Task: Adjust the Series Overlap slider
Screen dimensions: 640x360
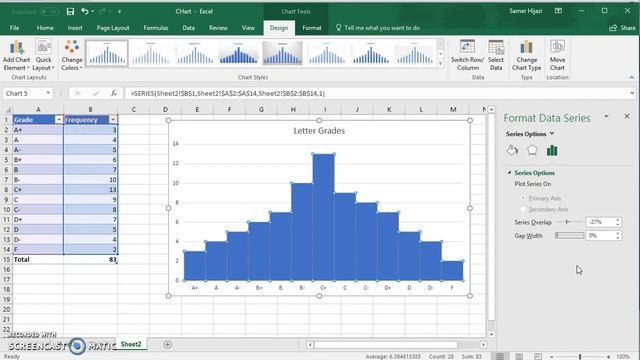Action: click(x=567, y=222)
